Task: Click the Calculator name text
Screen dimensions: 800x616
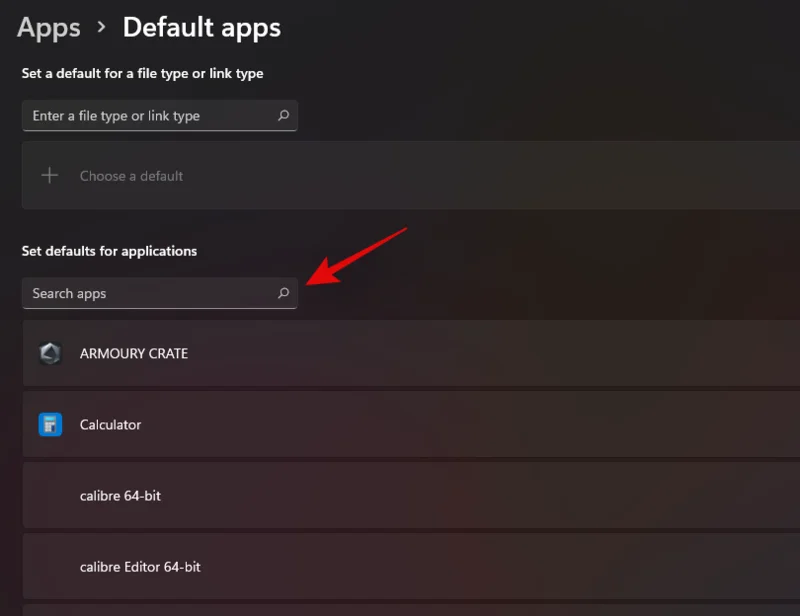Action: coord(110,424)
